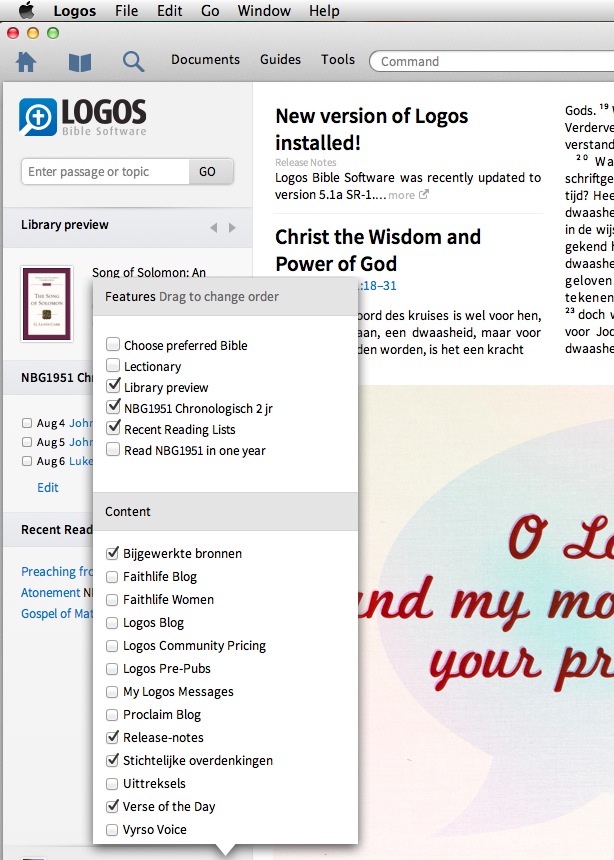Enable My Logos Messages content
This screenshot has width=614, height=860.
[112, 692]
